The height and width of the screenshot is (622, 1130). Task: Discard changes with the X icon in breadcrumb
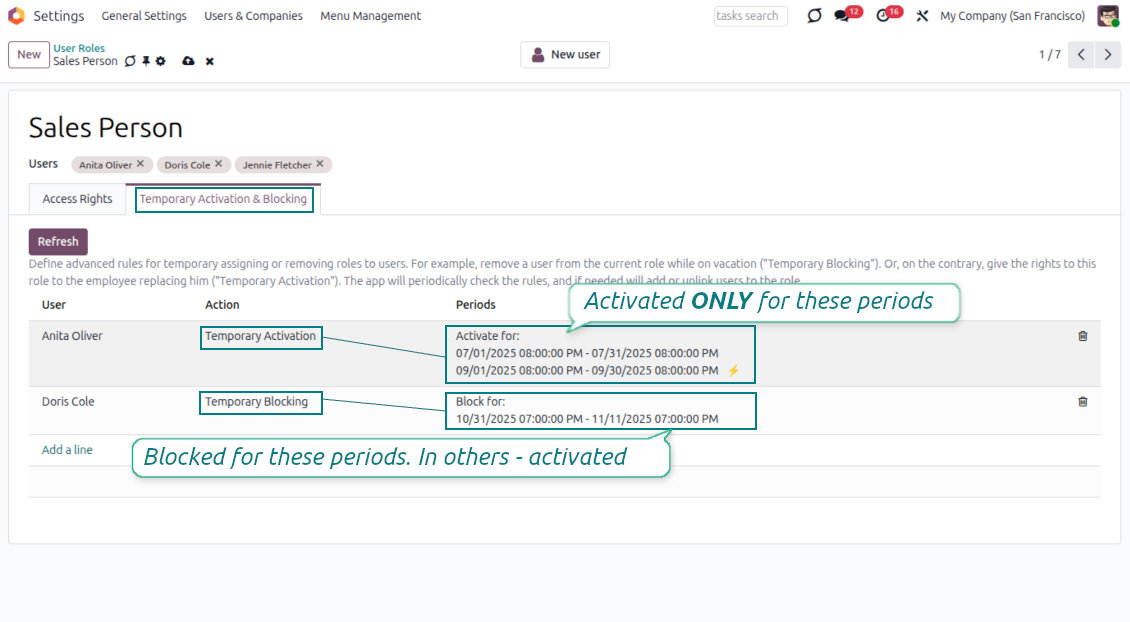(x=210, y=62)
